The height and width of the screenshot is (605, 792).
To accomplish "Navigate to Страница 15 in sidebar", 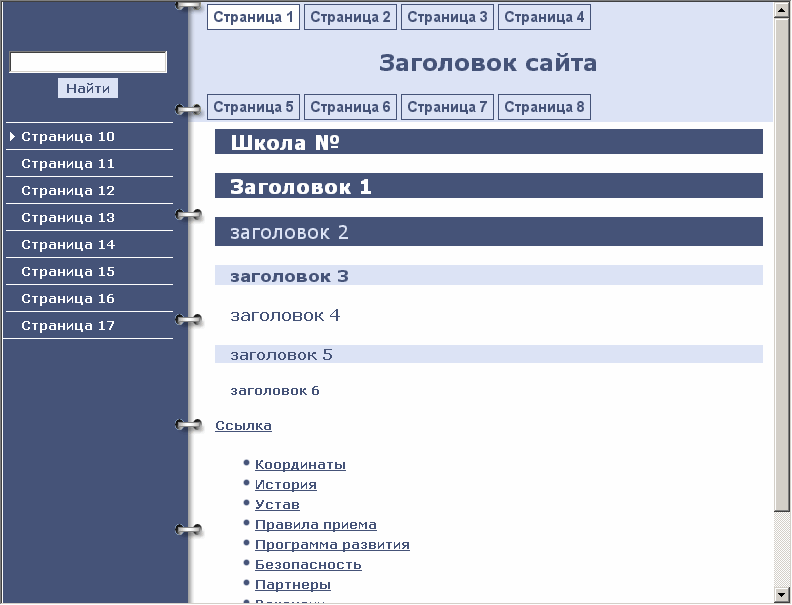I will tap(68, 272).
